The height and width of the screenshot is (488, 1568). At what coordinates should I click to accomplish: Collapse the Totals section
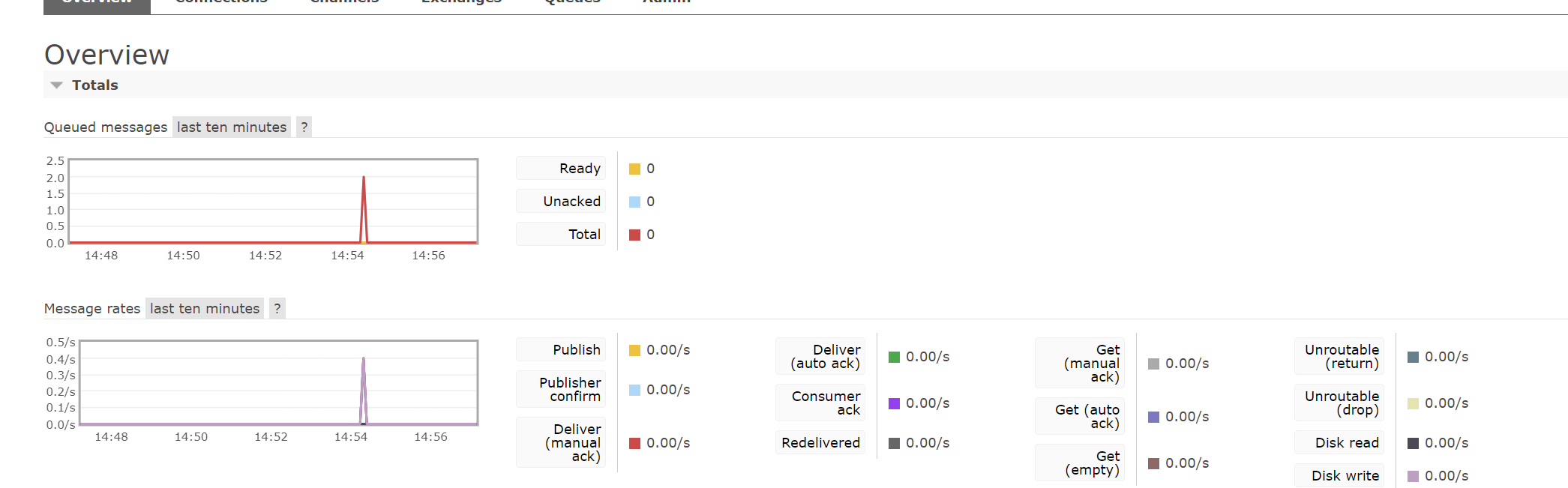click(84, 85)
